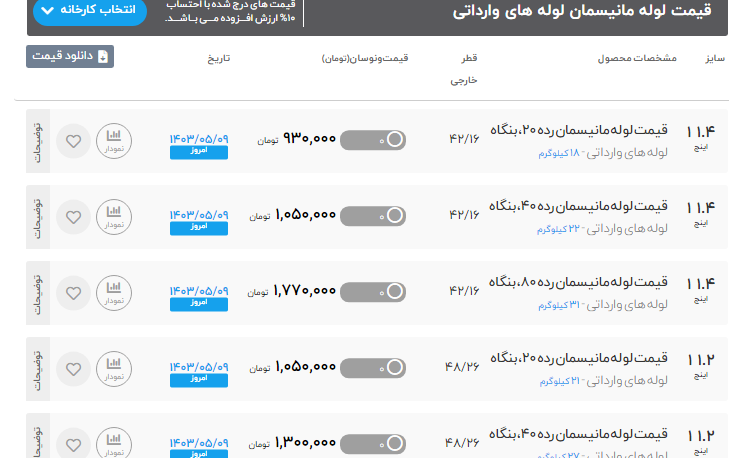Favorite the 930,000 toman pipe with heart icon
This screenshot has width=729, height=458.
(73, 141)
